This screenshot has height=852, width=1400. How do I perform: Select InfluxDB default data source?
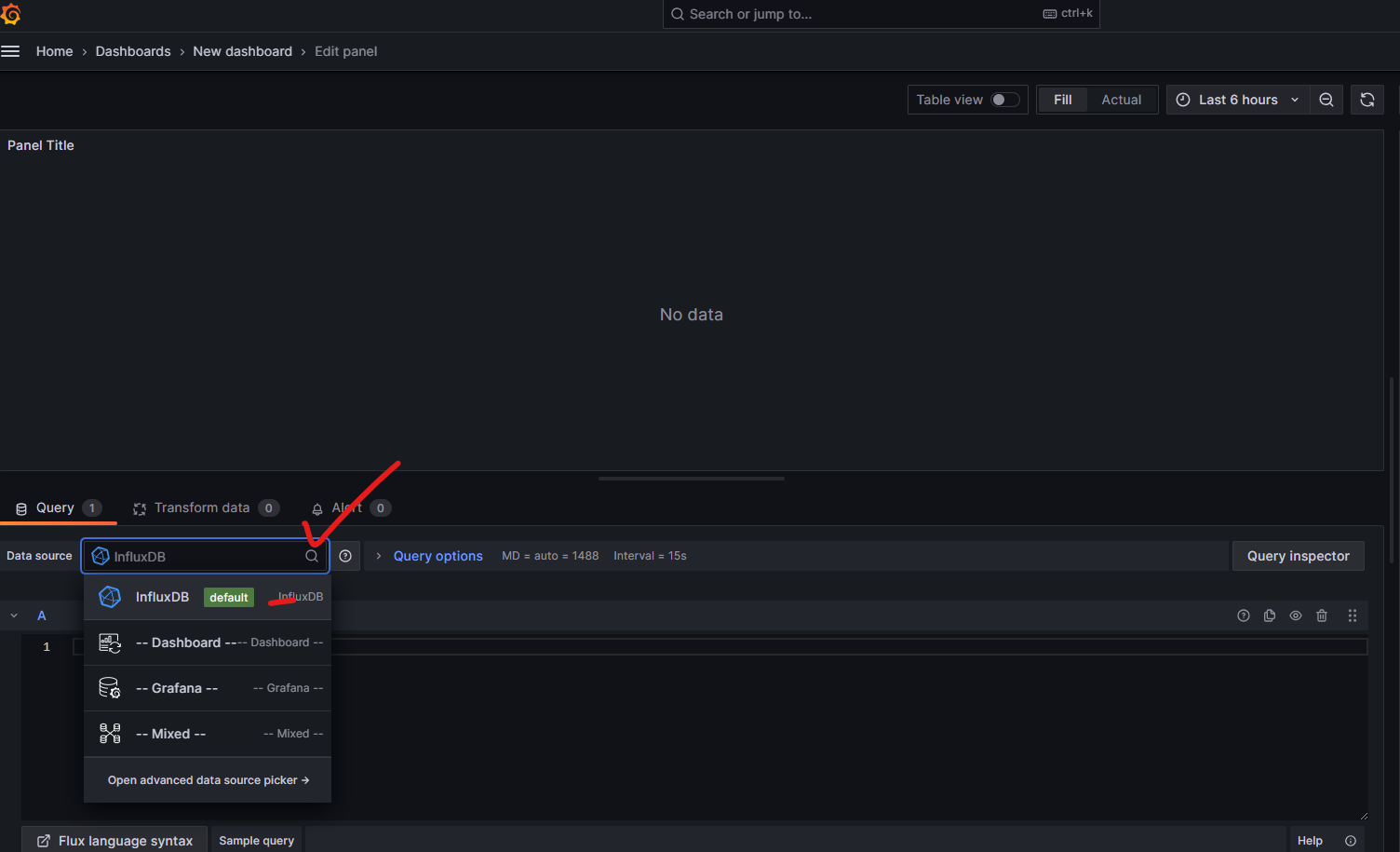point(208,597)
